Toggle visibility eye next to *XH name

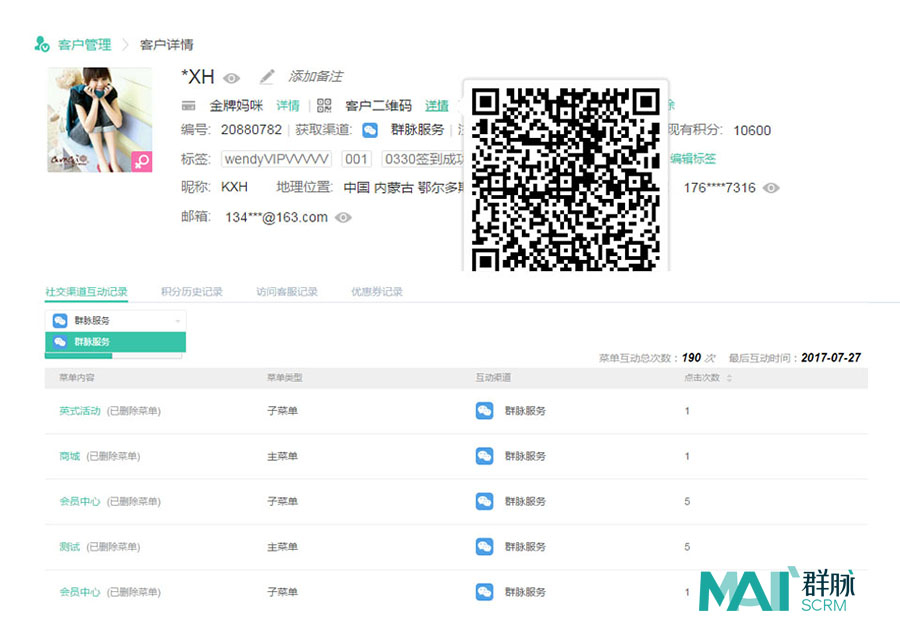tap(231, 78)
